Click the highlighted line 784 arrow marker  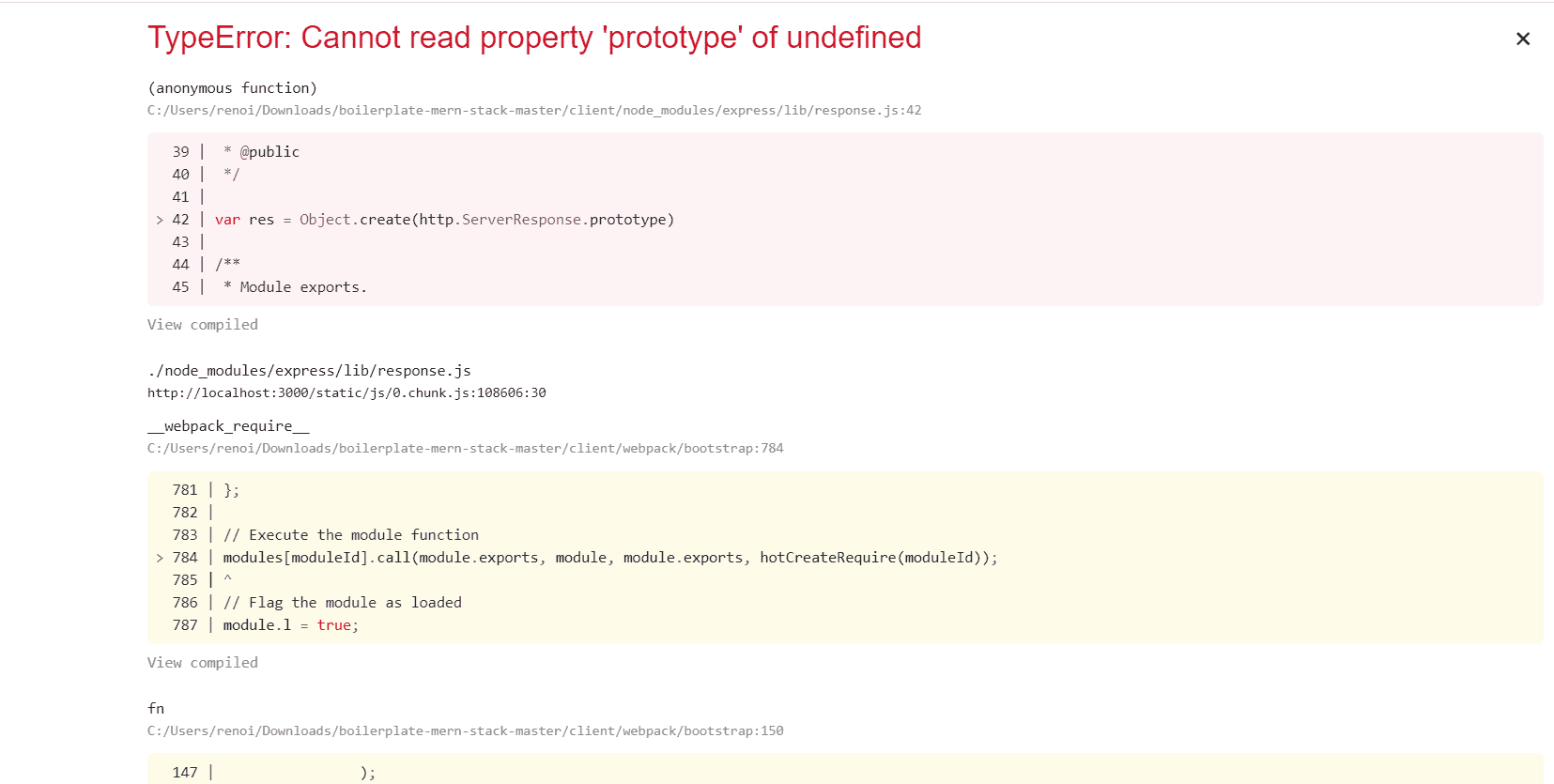160,558
